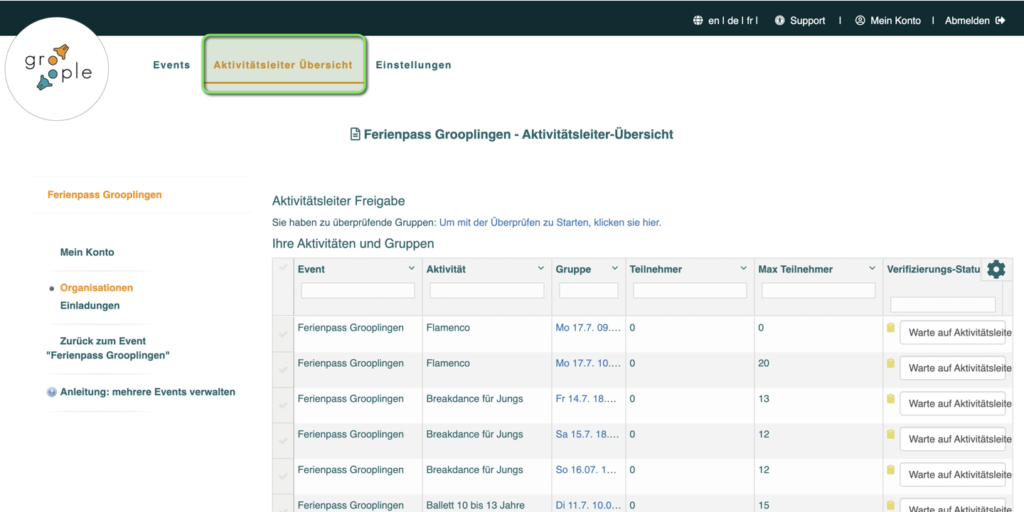Click the Mein Konto user icon in header
This screenshot has width=1024, height=512.
coord(860,21)
